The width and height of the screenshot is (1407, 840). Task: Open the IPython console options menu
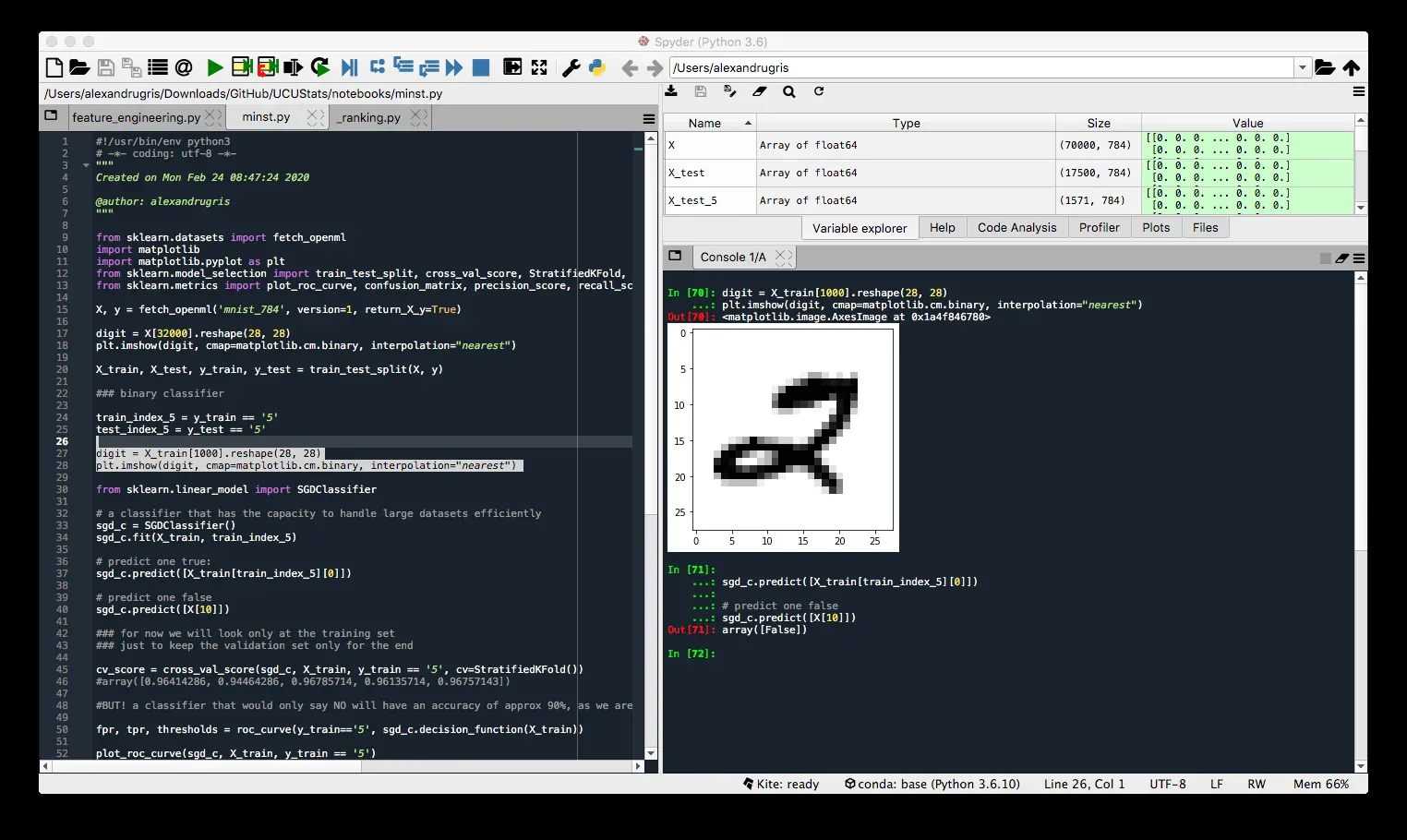1359,258
